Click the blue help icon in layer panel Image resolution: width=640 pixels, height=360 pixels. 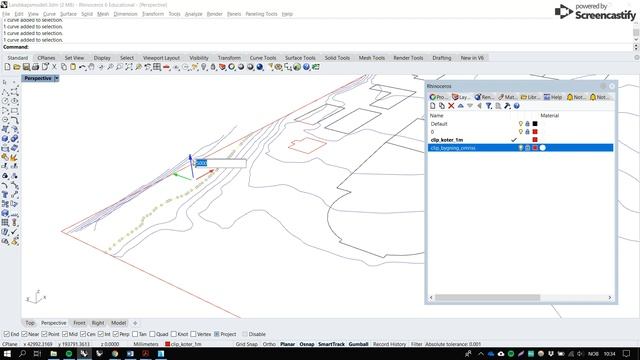click(x=517, y=106)
